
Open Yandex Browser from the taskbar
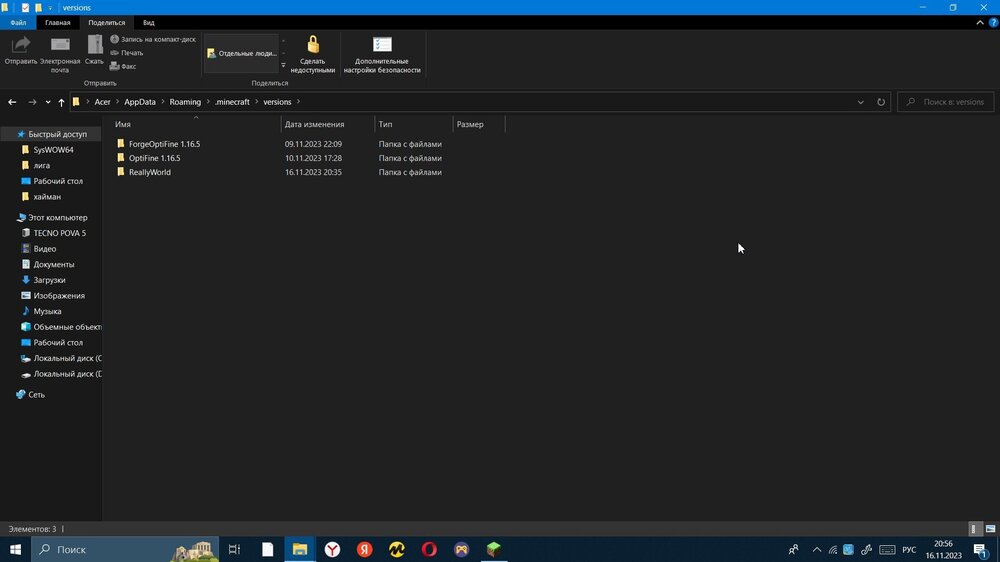pos(332,549)
